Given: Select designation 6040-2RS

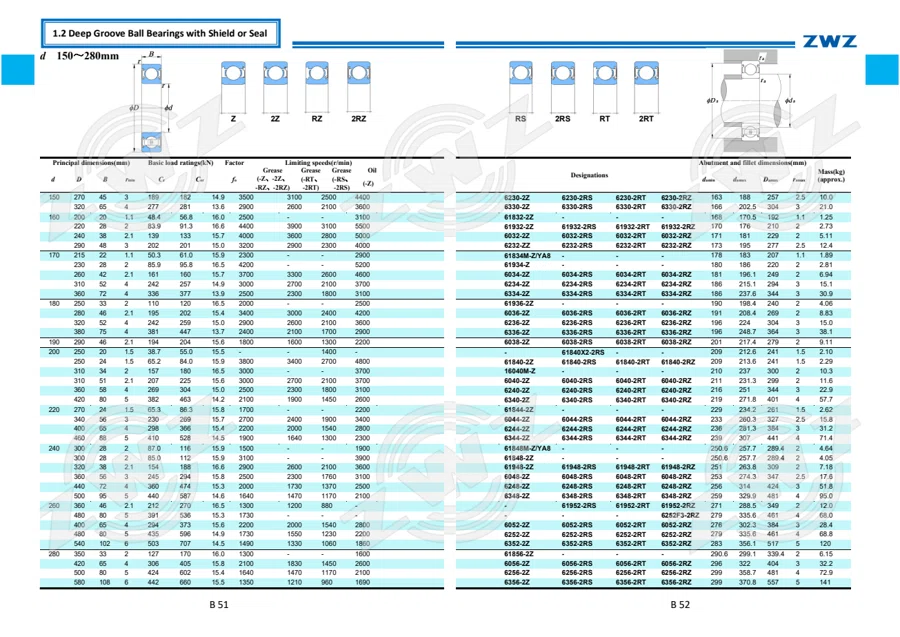Looking at the screenshot, I should (577, 380).
